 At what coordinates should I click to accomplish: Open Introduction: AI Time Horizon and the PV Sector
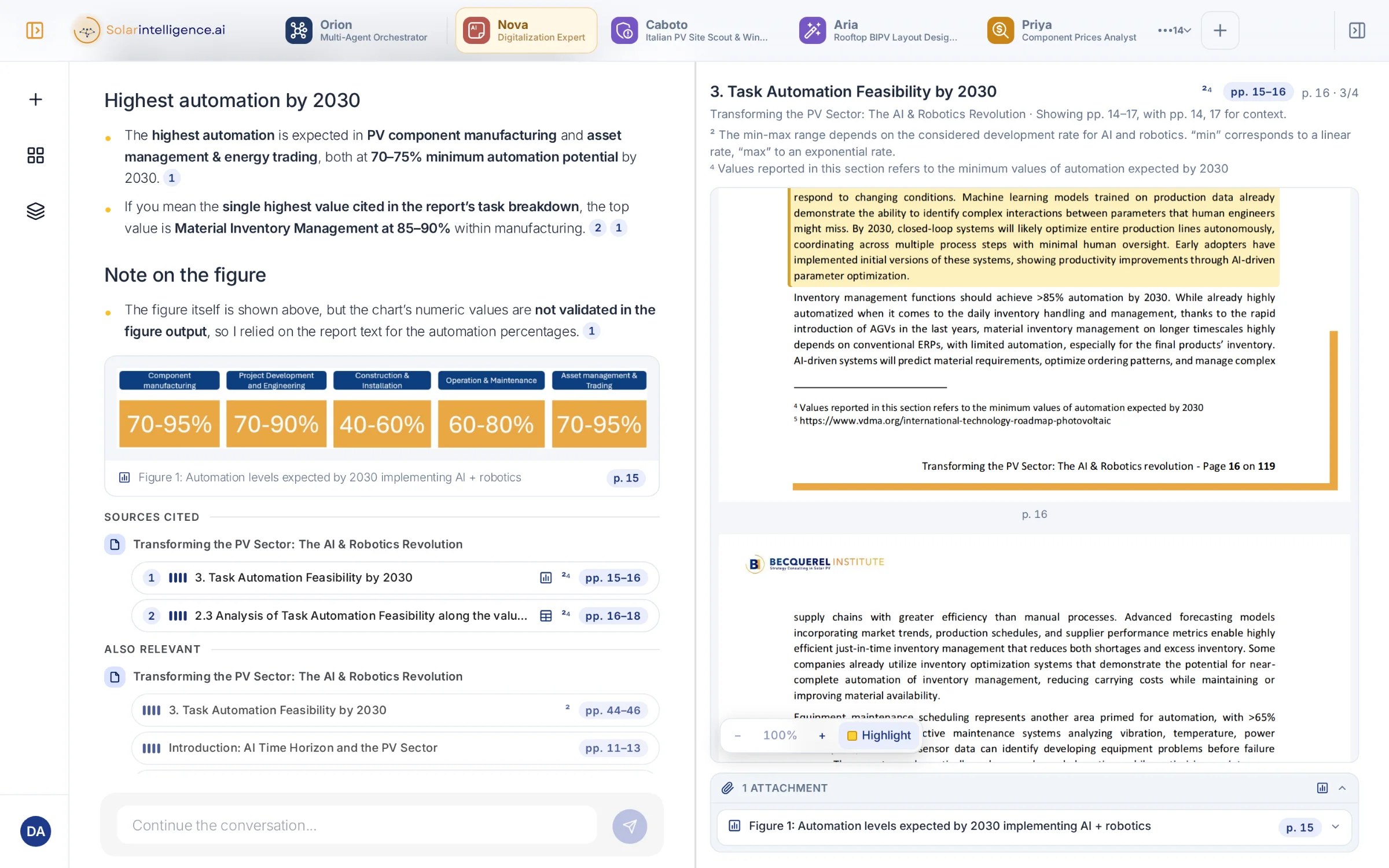click(x=395, y=748)
